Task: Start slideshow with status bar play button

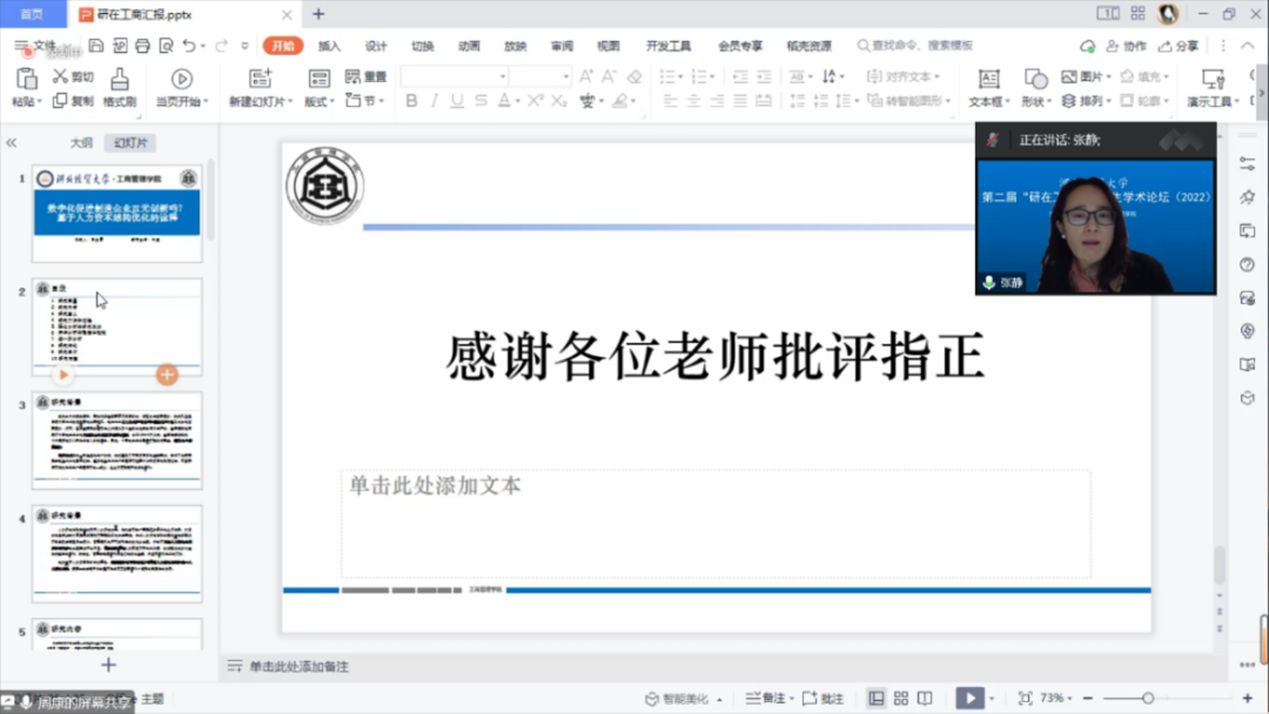Action: [x=969, y=698]
